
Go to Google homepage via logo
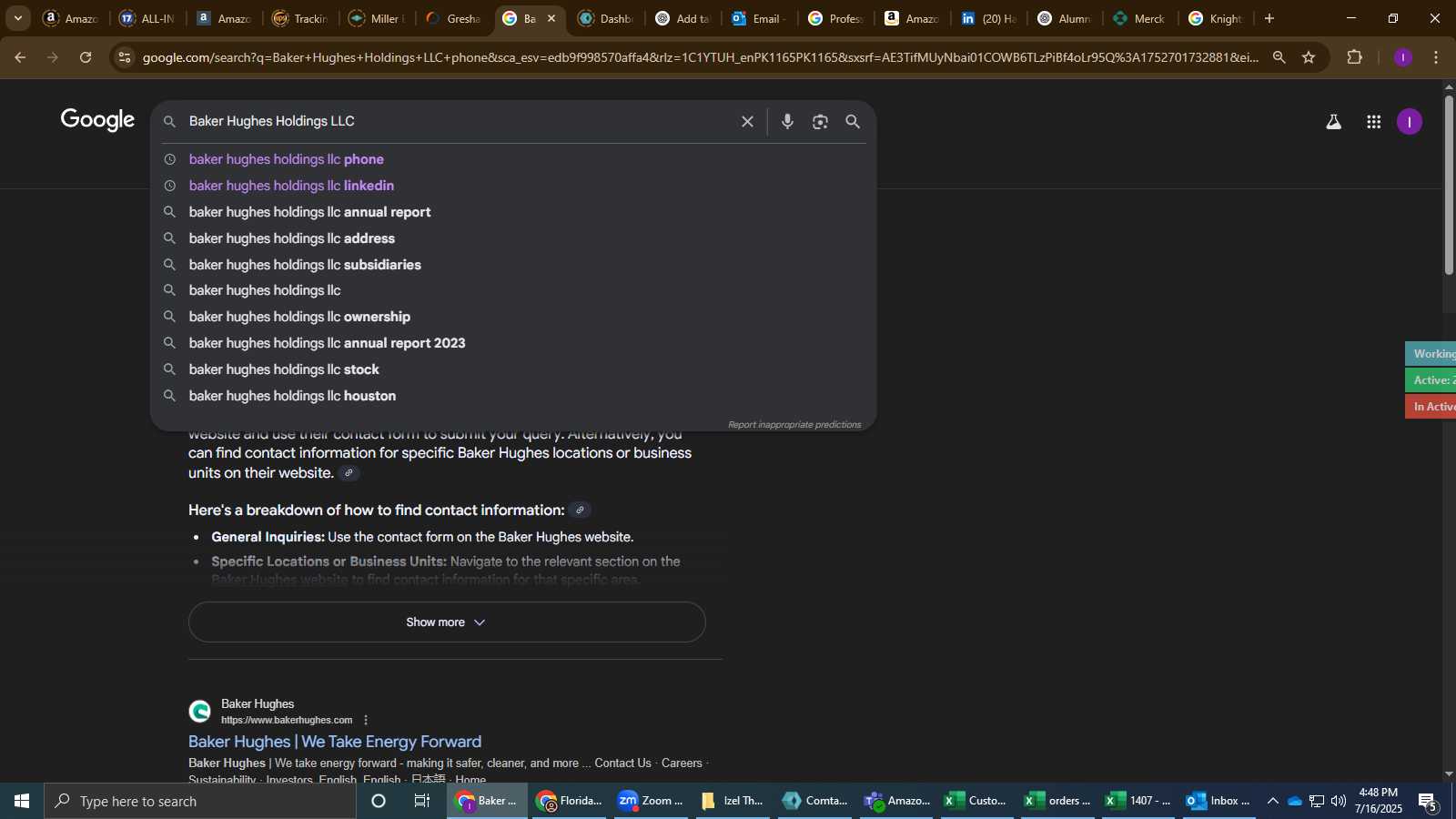(97, 120)
